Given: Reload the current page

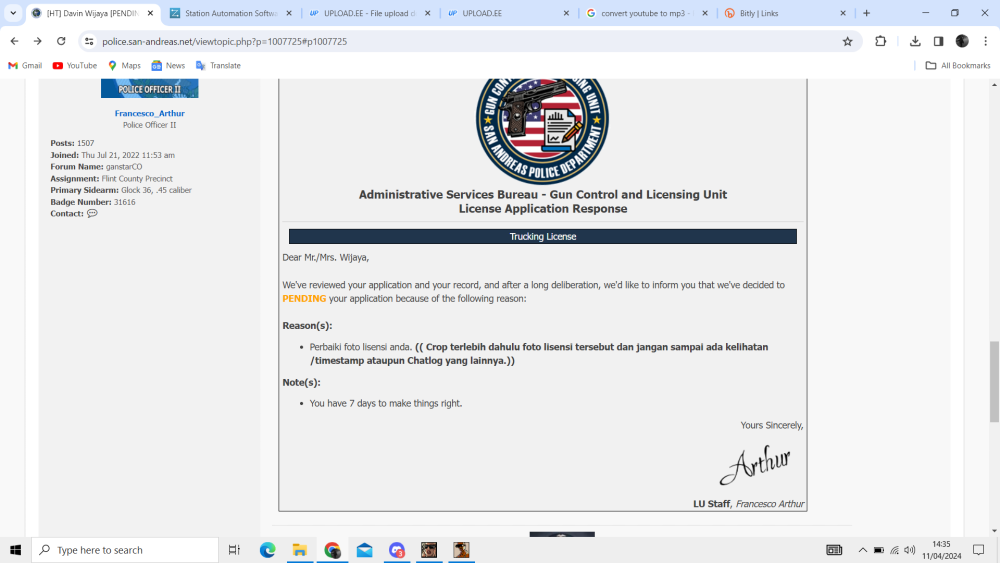Looking at the screenshot, I should point(61,41).
